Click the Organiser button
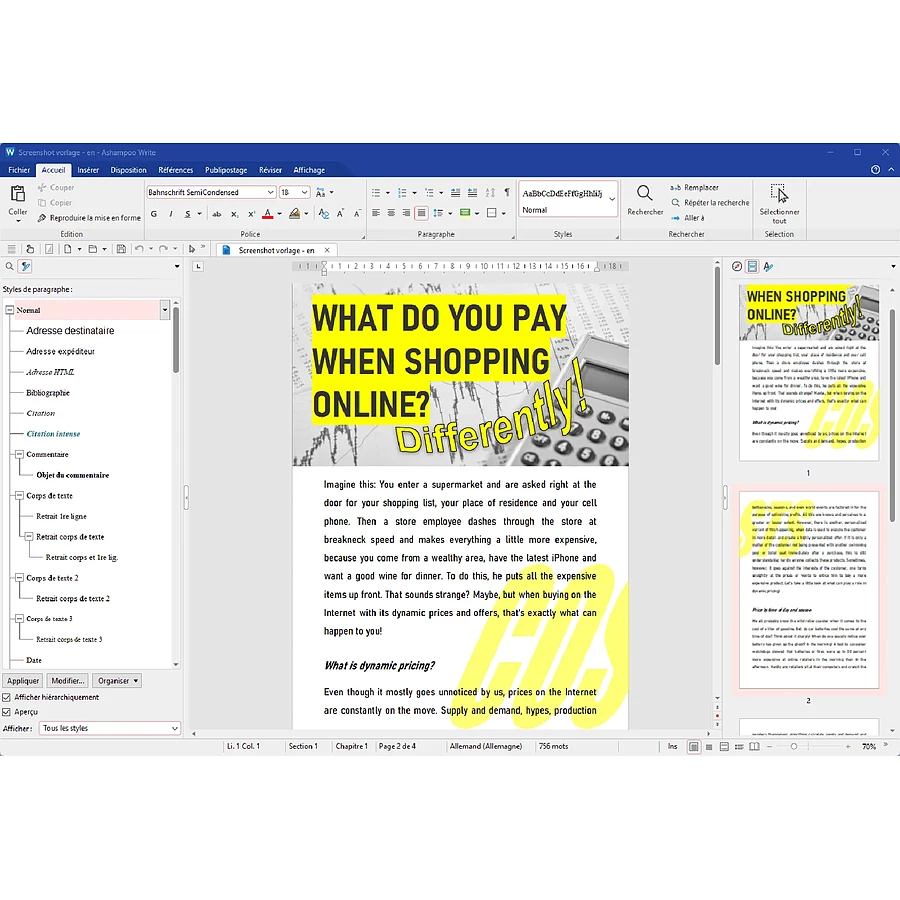900x900 pixels. point(117,681)
